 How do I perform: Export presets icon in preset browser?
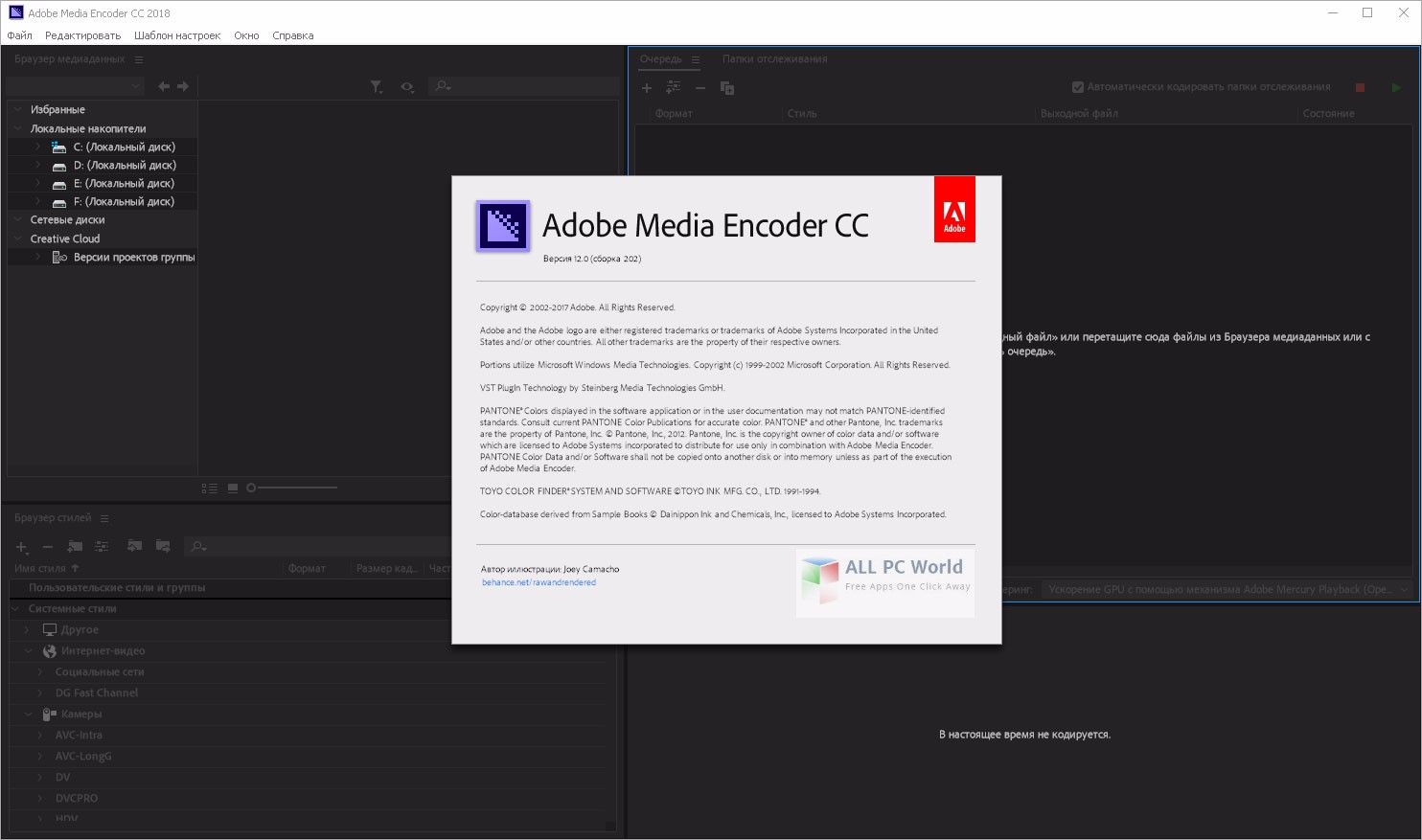coord(163,546)
